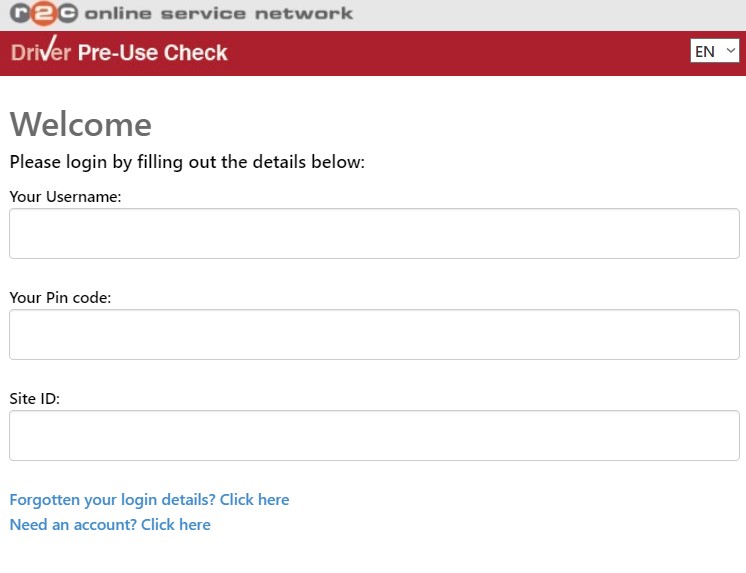Open the EN language dropdown
746x573 pixels.
tap(714, 51)
